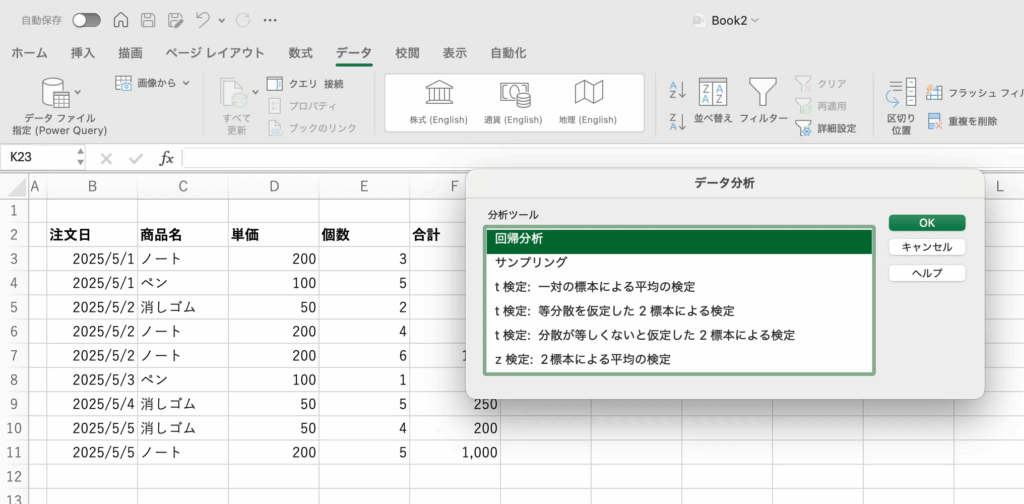Switch to the 描画 tab
Screen dimensions: 1024x504
pos(130,54)
